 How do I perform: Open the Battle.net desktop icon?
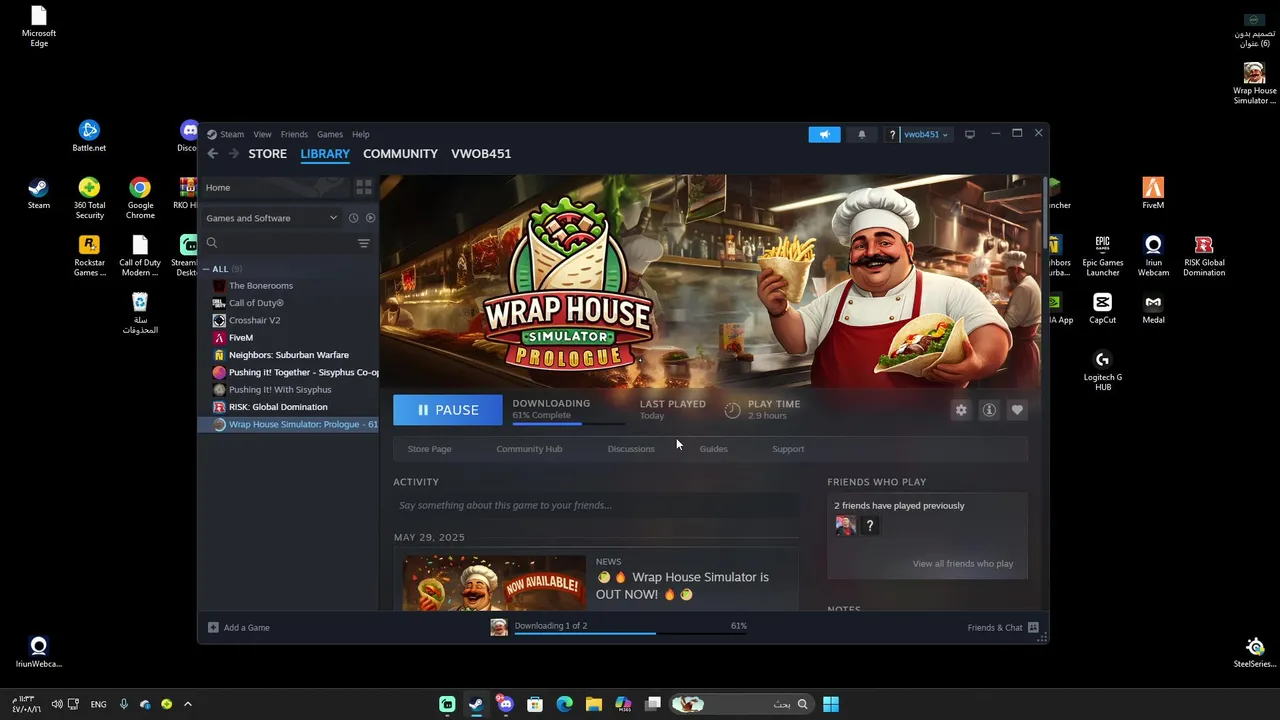tap(89, 136)
